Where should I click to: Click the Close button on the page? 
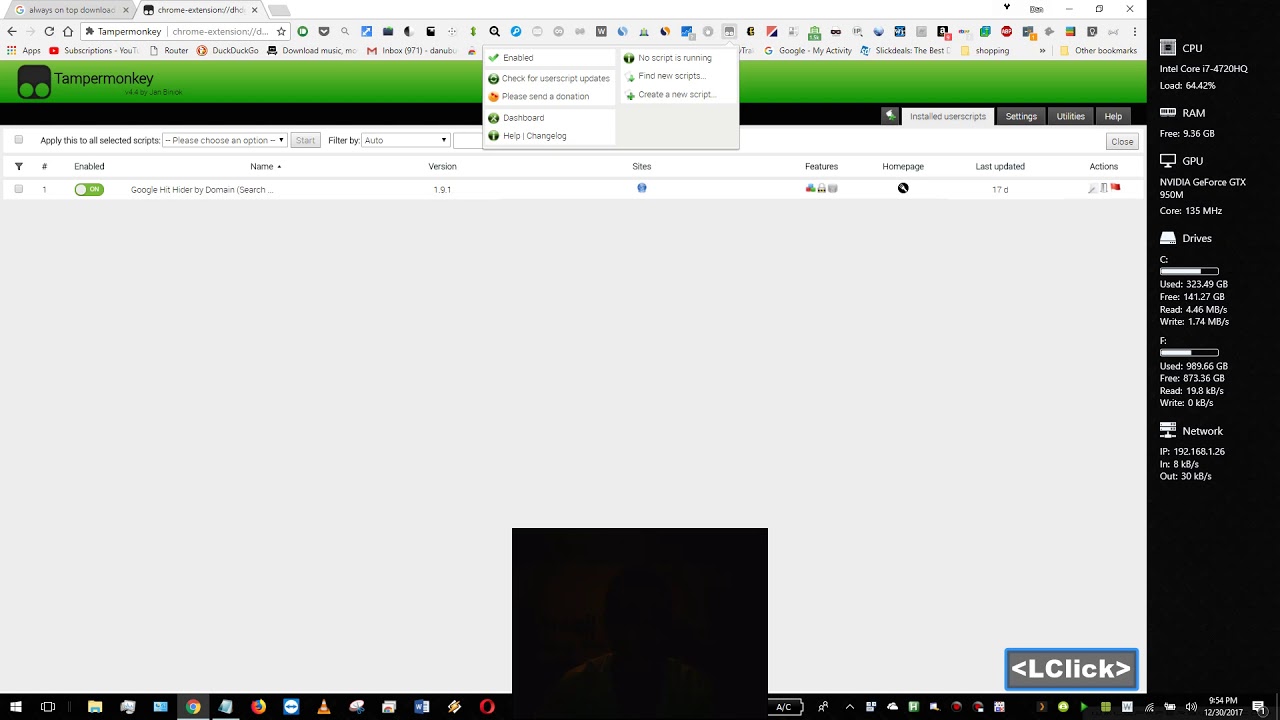click(1122, 142)
